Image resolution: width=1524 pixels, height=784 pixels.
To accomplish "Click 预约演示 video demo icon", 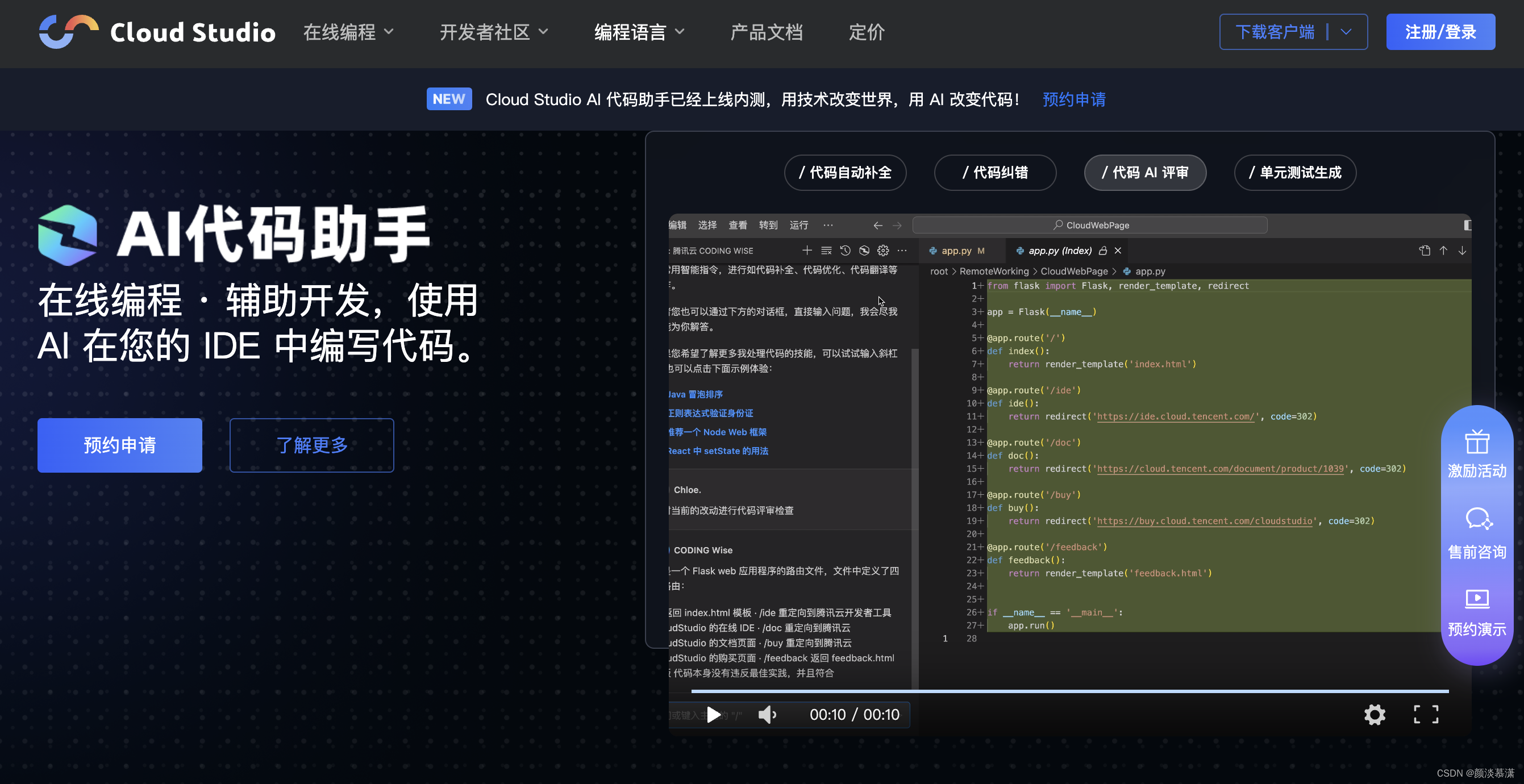I will coord(1477,599).
